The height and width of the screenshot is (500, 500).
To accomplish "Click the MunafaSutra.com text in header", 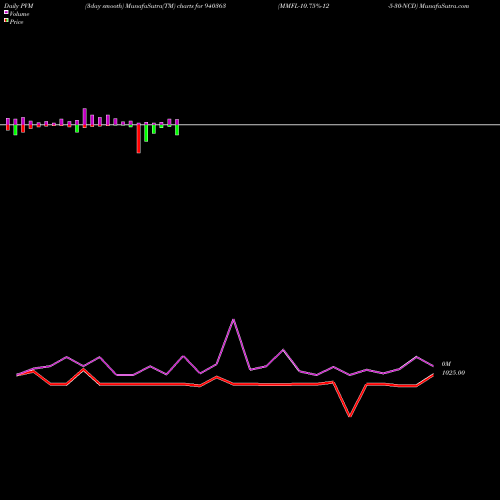I will click(444, 6).
